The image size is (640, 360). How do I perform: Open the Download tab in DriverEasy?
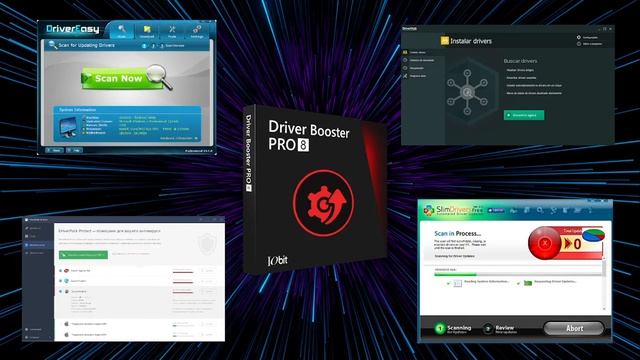[x=147, y=31]
